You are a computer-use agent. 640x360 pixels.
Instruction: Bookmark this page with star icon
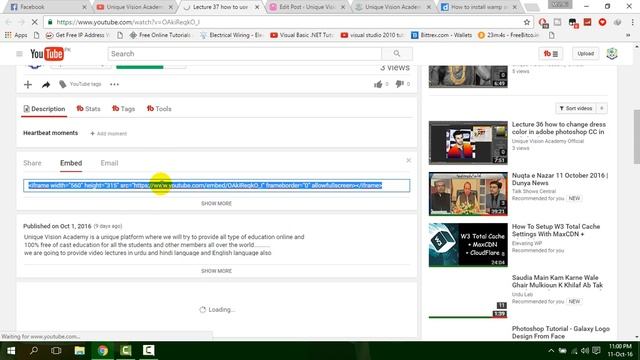(527, 22)
